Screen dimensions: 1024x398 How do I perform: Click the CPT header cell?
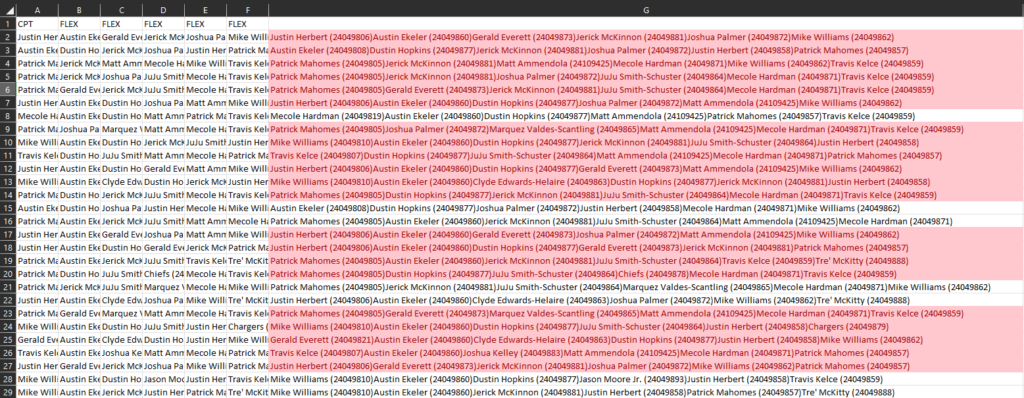(x=37, y=24)
